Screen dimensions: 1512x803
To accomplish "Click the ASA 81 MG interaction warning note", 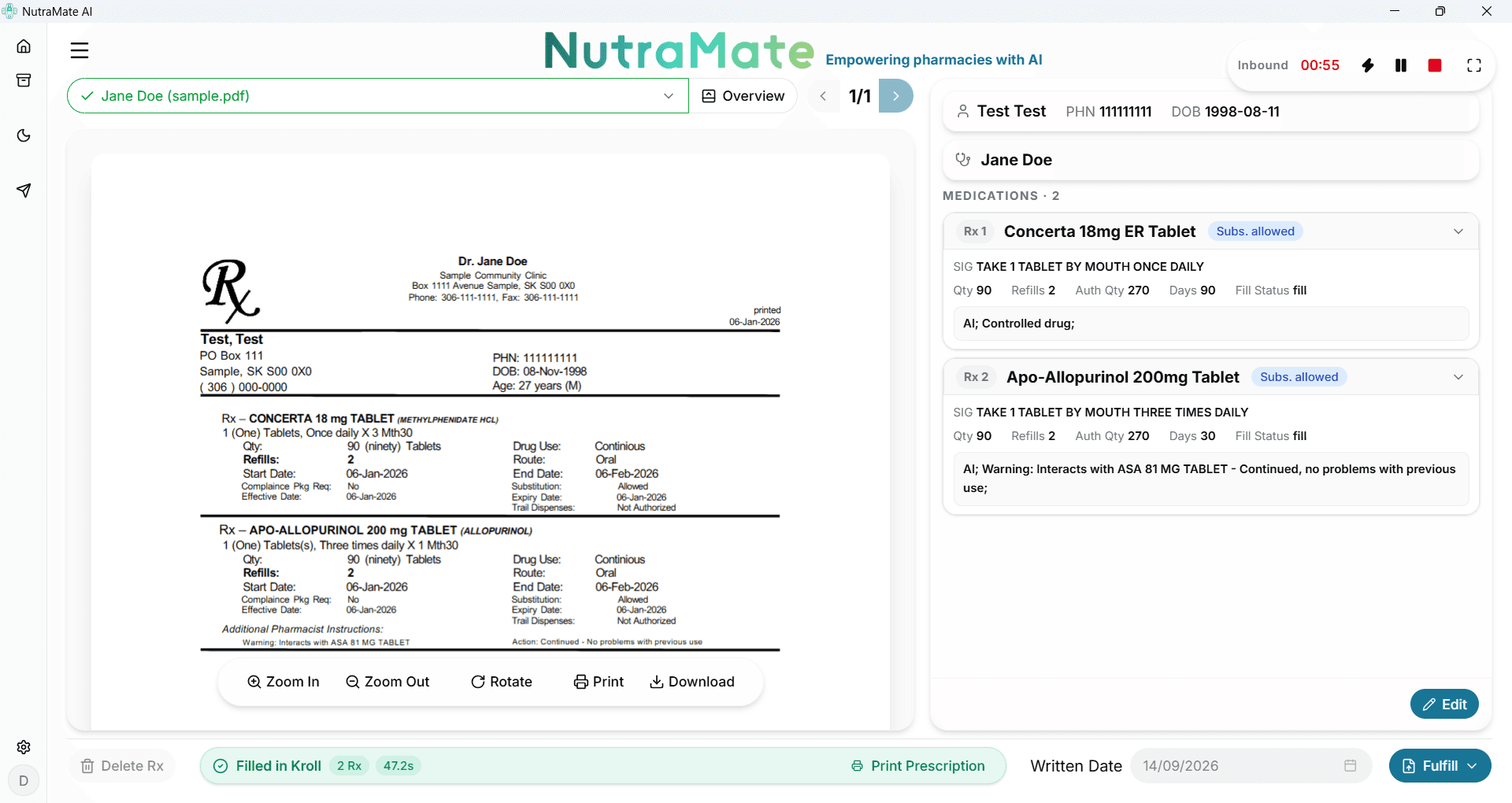I will [x=1210, y=479].
